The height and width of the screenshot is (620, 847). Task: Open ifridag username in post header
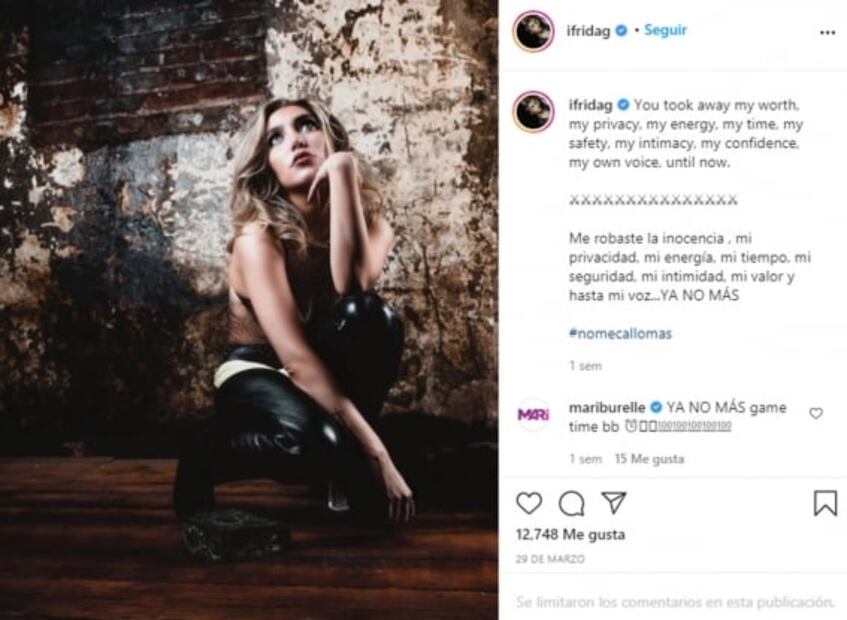coord(588,31)
